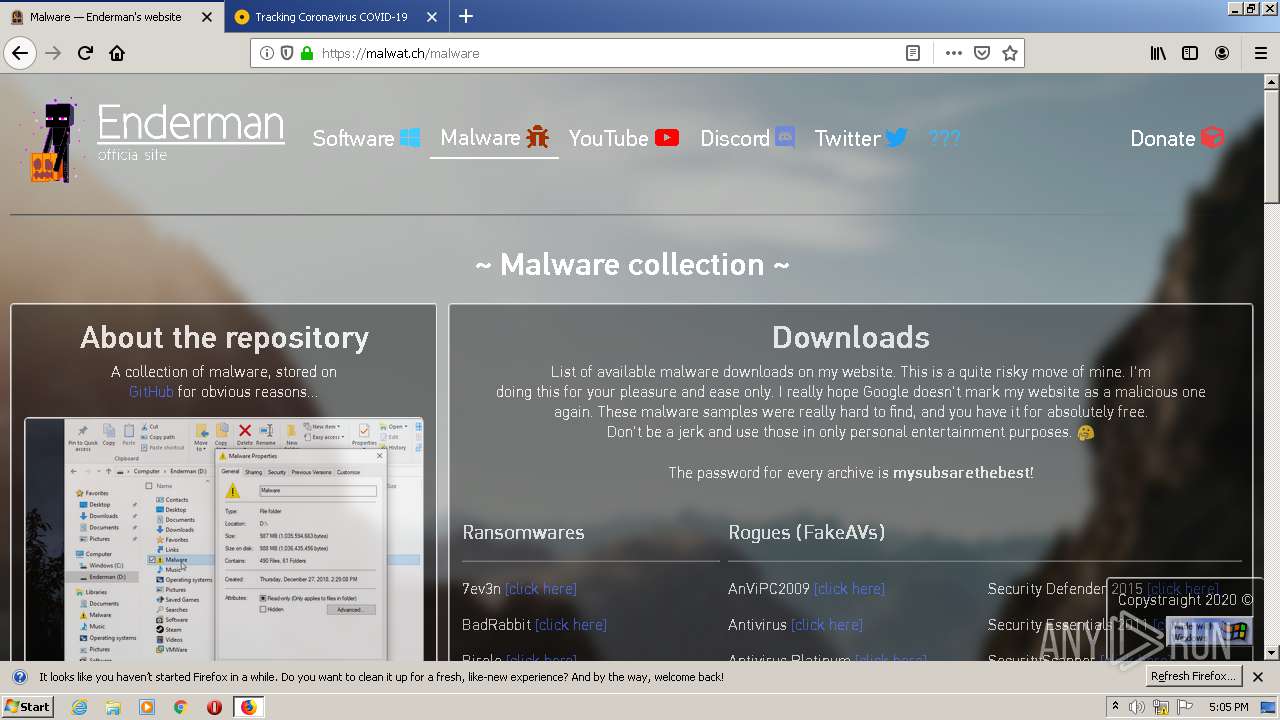
Task: Show sidebars icon in toolbar
Action: coord(1190,53)
